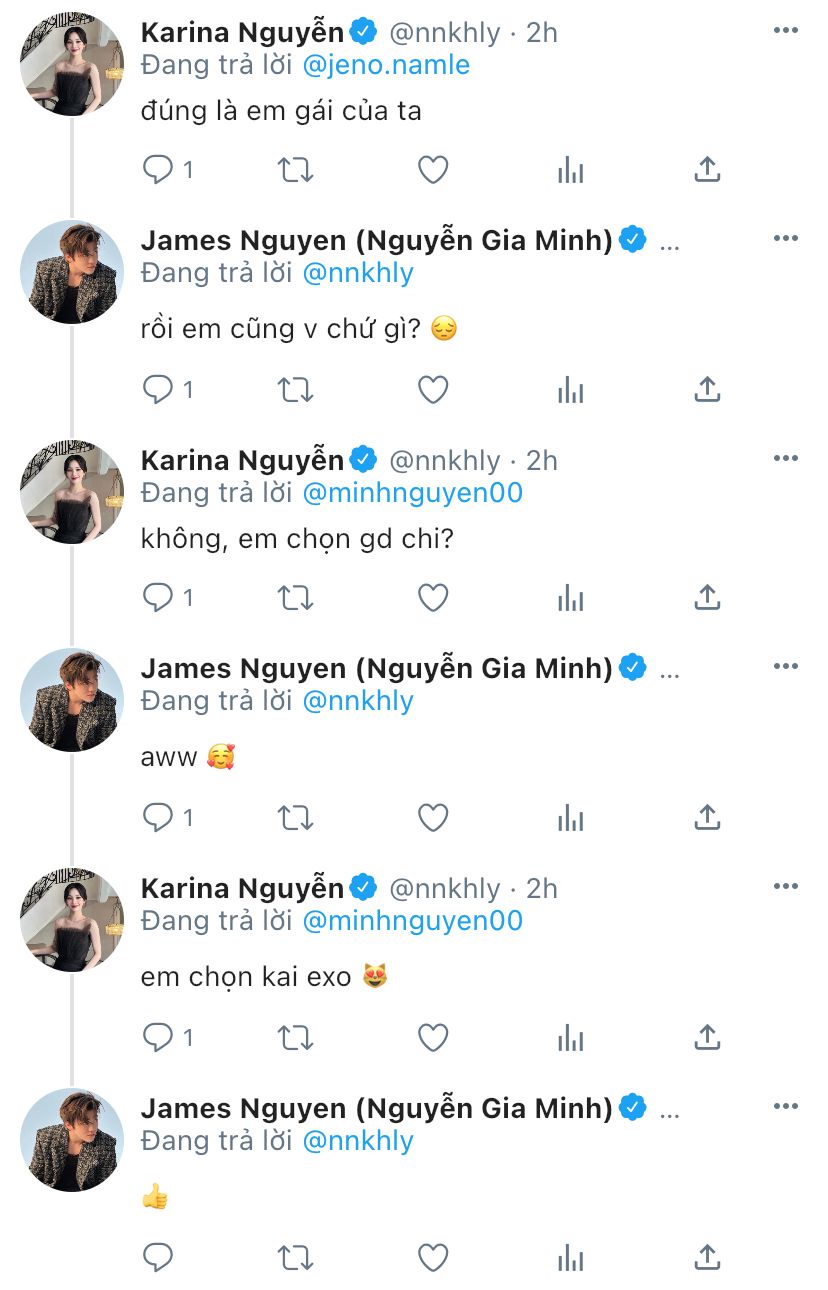
Task: Like the "không, em chọn gd chi?" tweet
Action: pyautogui.click(x=432, y=598)
